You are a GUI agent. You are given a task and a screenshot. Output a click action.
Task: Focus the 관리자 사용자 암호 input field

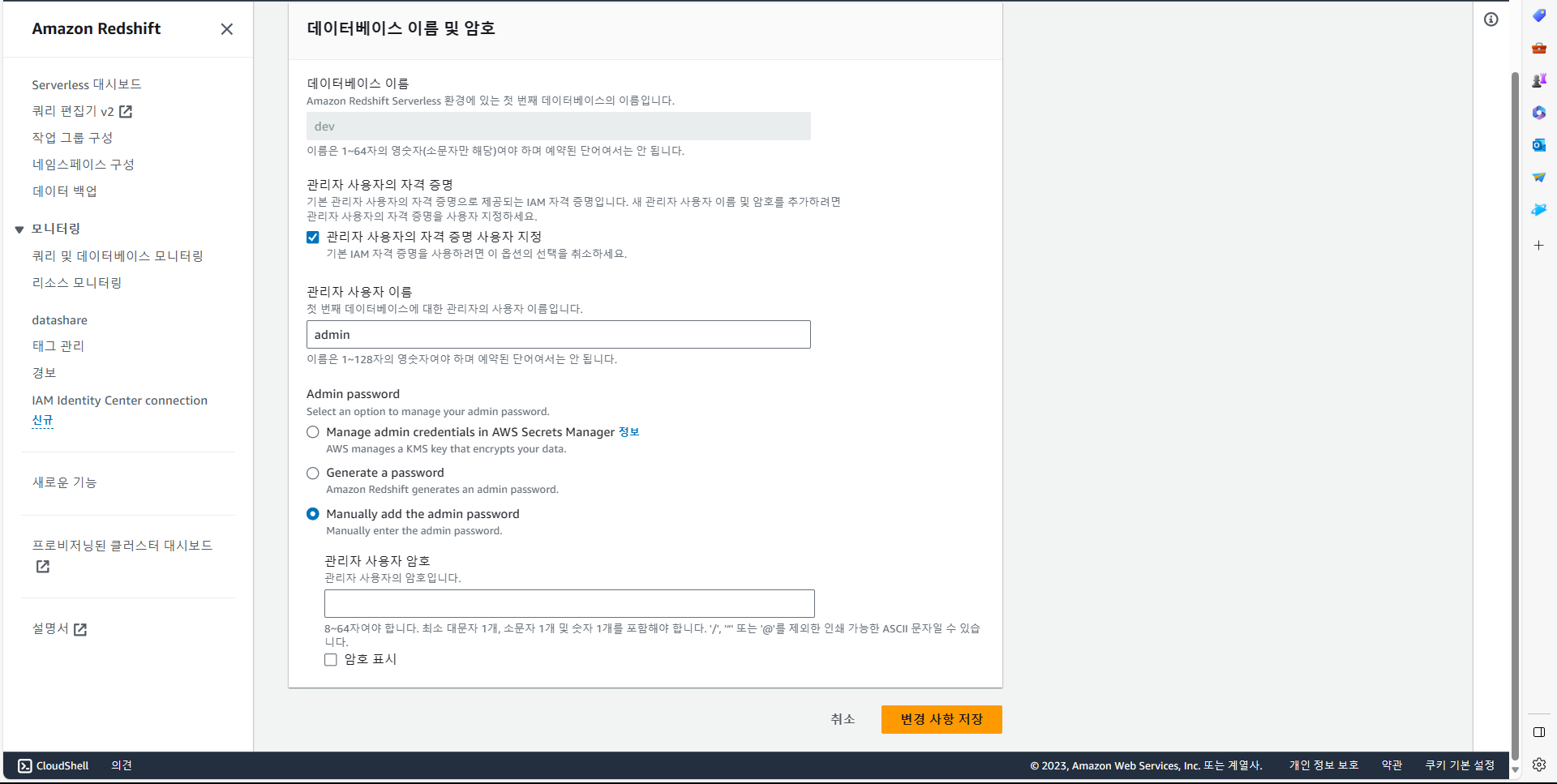569,604
